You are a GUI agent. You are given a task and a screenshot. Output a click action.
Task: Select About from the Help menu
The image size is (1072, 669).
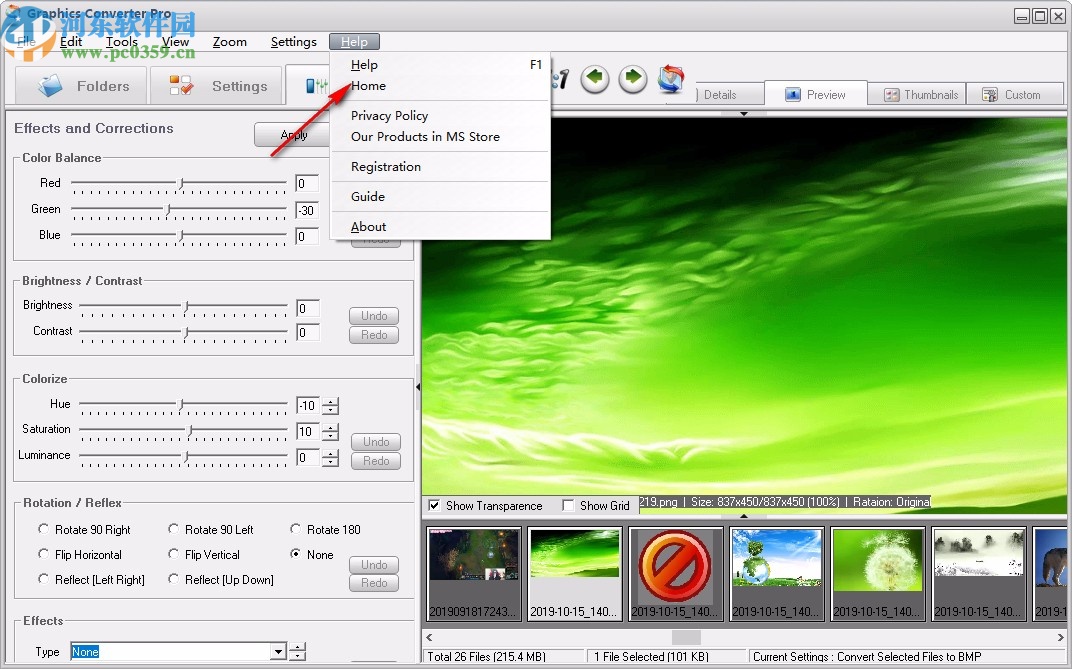(368, 227)
